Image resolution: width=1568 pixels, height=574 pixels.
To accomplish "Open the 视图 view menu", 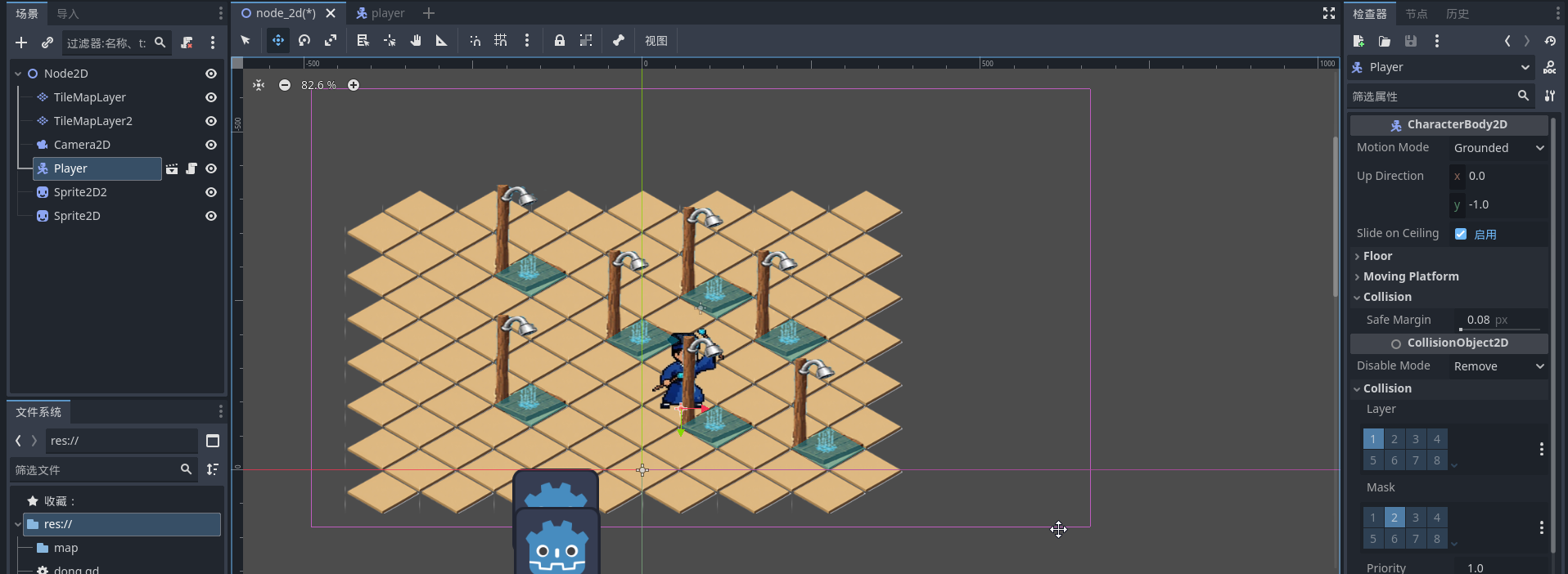I will tap(656, 41).
